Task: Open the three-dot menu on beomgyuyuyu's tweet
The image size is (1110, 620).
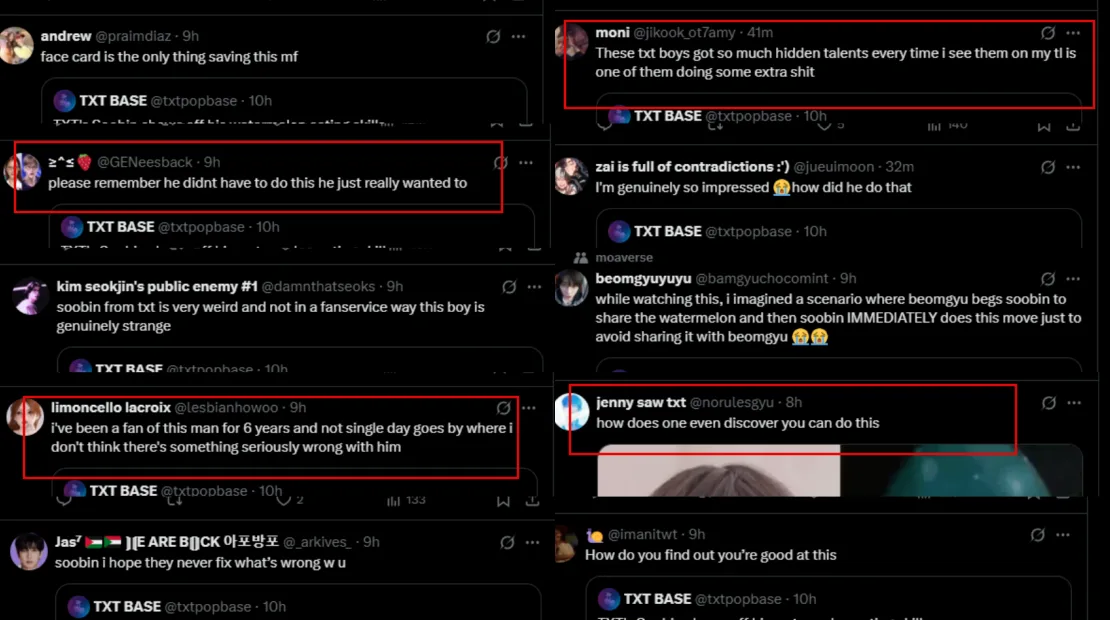Action: [x=1073, y=279]
